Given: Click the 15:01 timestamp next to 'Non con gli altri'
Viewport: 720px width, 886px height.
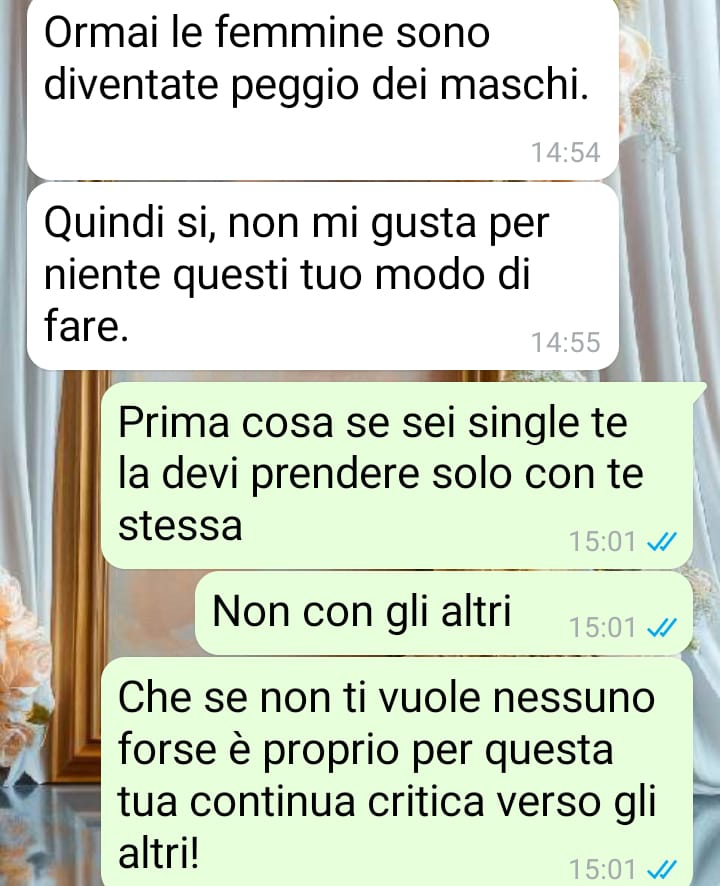Looking at the screenshot, I should 602,627.
